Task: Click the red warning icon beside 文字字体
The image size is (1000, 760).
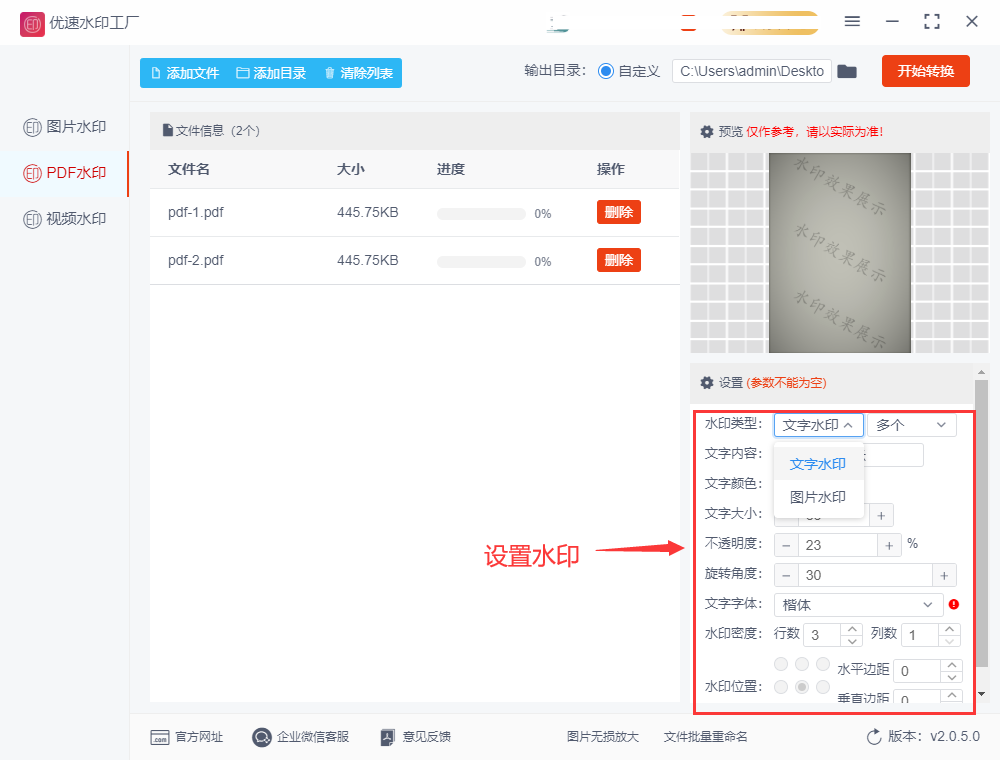Action: click(954, 604)
